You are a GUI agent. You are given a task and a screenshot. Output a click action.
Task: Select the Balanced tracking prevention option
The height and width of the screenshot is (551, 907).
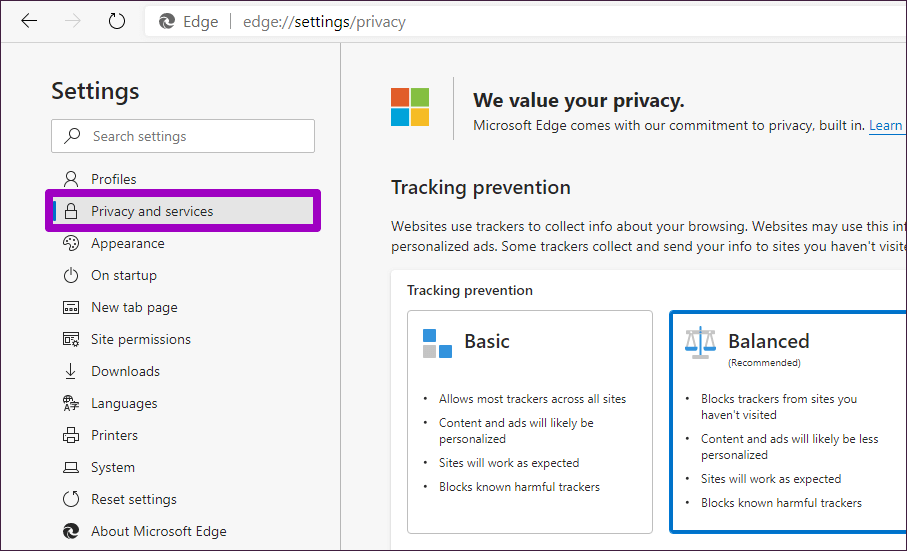click(788, 422)
